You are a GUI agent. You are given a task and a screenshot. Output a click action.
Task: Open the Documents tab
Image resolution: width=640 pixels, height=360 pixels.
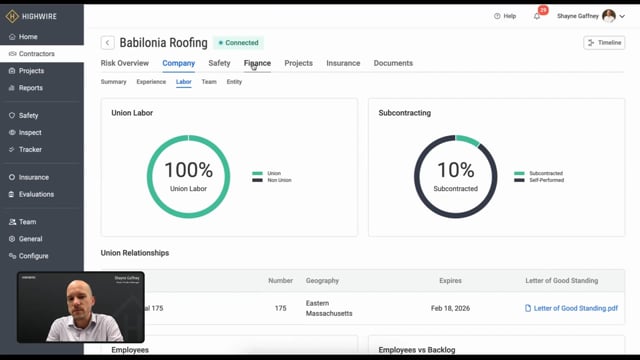pos(393,63)
